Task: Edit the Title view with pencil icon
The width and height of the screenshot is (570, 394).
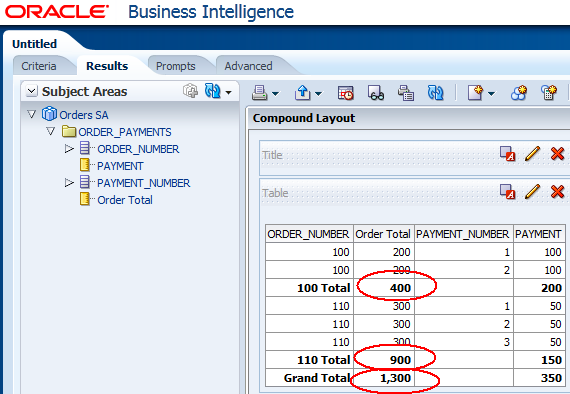Action: click(533, 154)
